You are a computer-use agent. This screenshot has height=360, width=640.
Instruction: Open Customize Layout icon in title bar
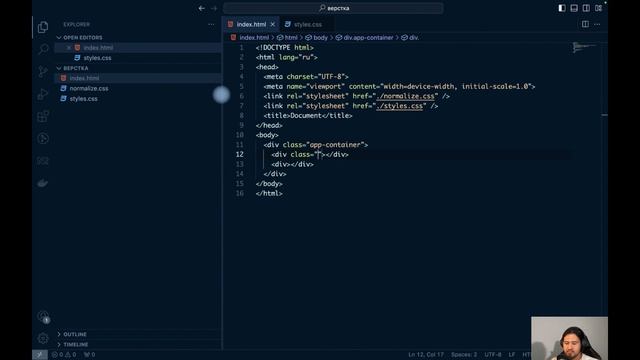(x=598, y=8)
